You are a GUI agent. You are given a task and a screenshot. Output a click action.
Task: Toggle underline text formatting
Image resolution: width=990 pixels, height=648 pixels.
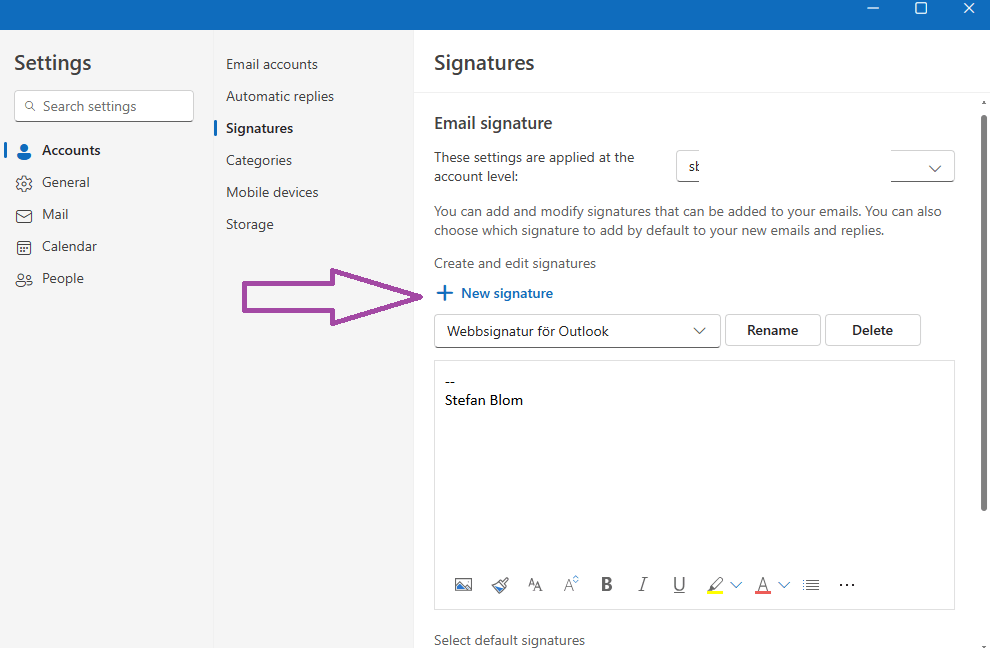coord(679,584)
